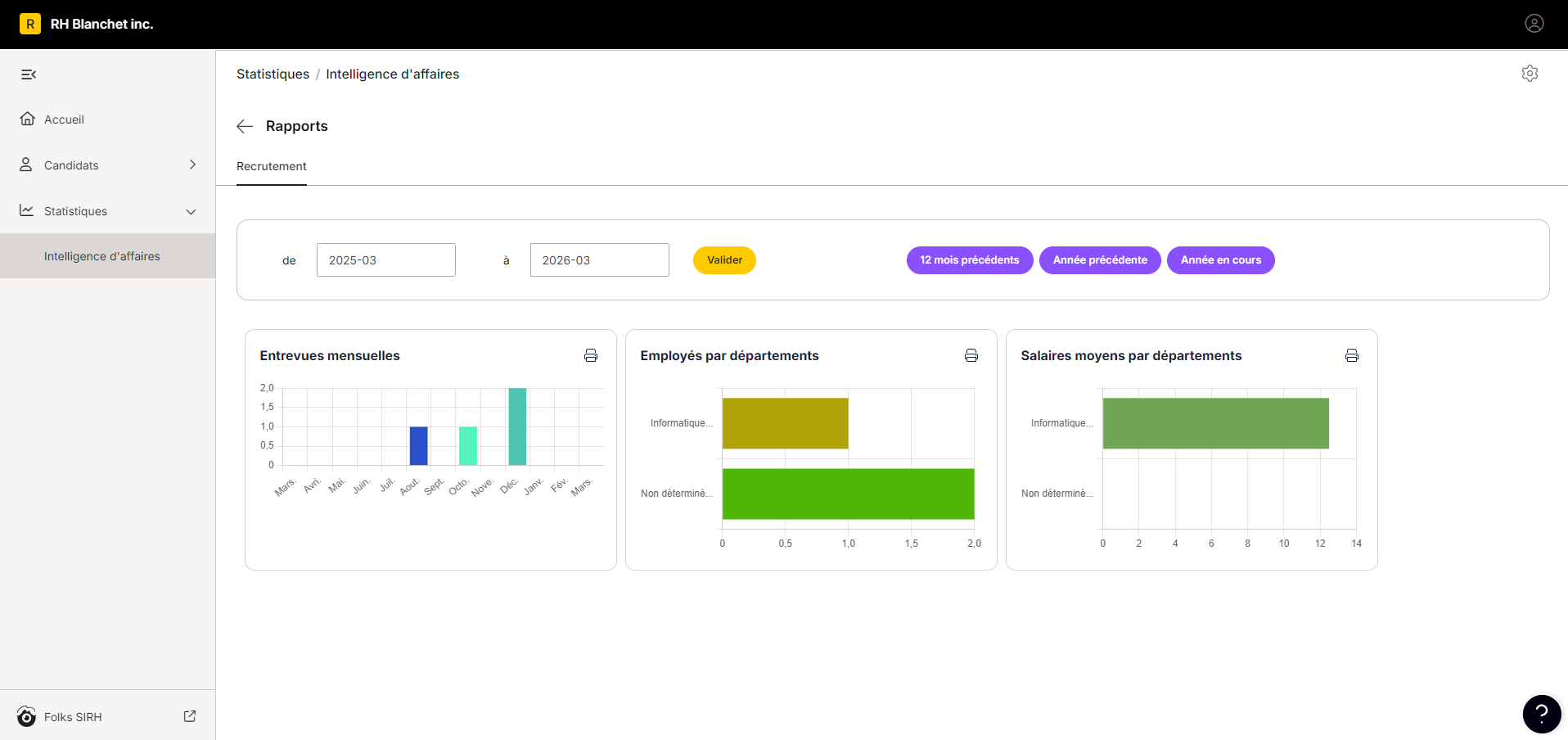The height and width of the screenshot is (740, 1568).
Task: Go back using the Rapports arrow
Action: click(x=245, y=126)
